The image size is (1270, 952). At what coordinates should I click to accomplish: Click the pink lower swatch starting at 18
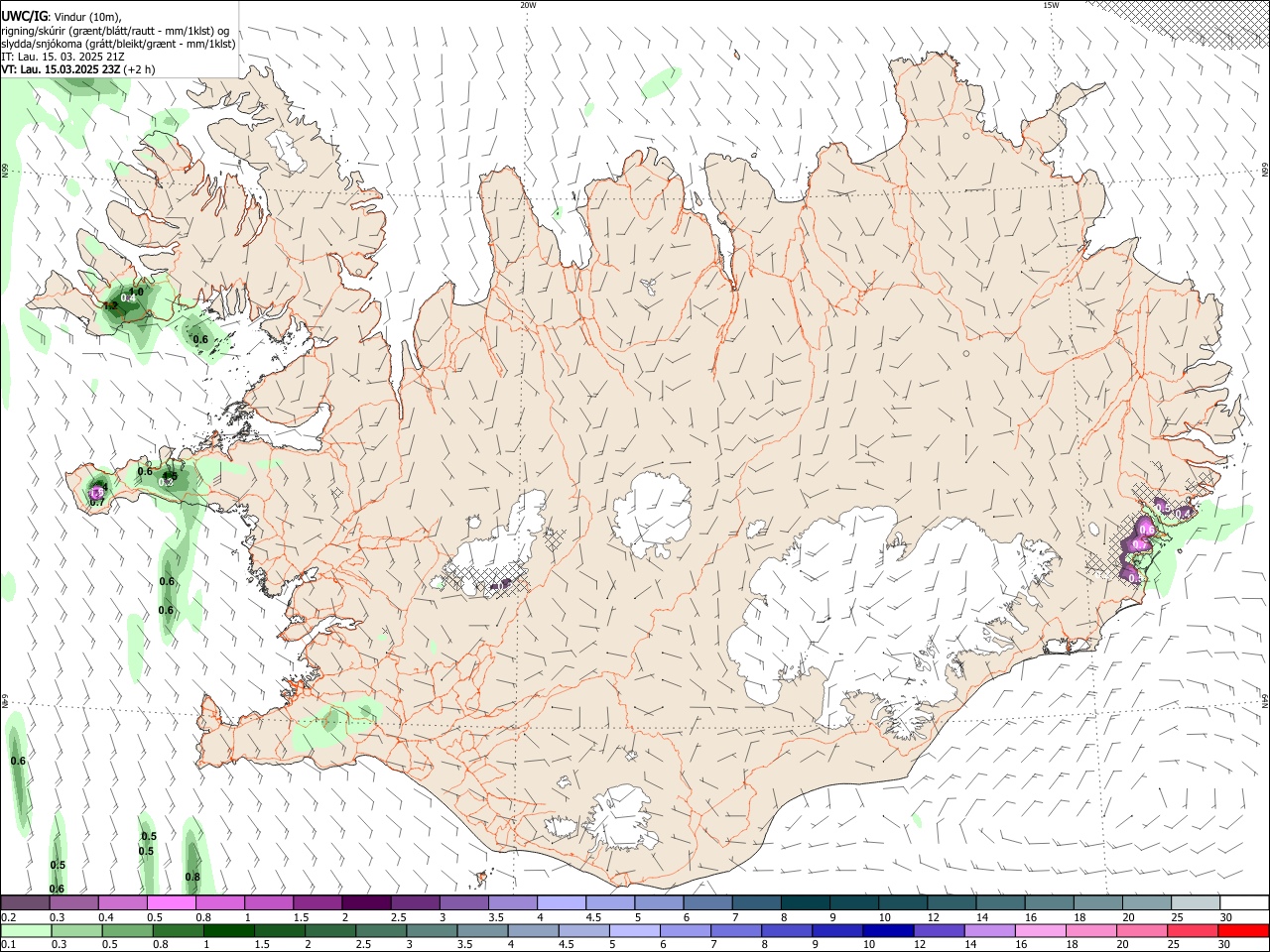[1089, 931]
